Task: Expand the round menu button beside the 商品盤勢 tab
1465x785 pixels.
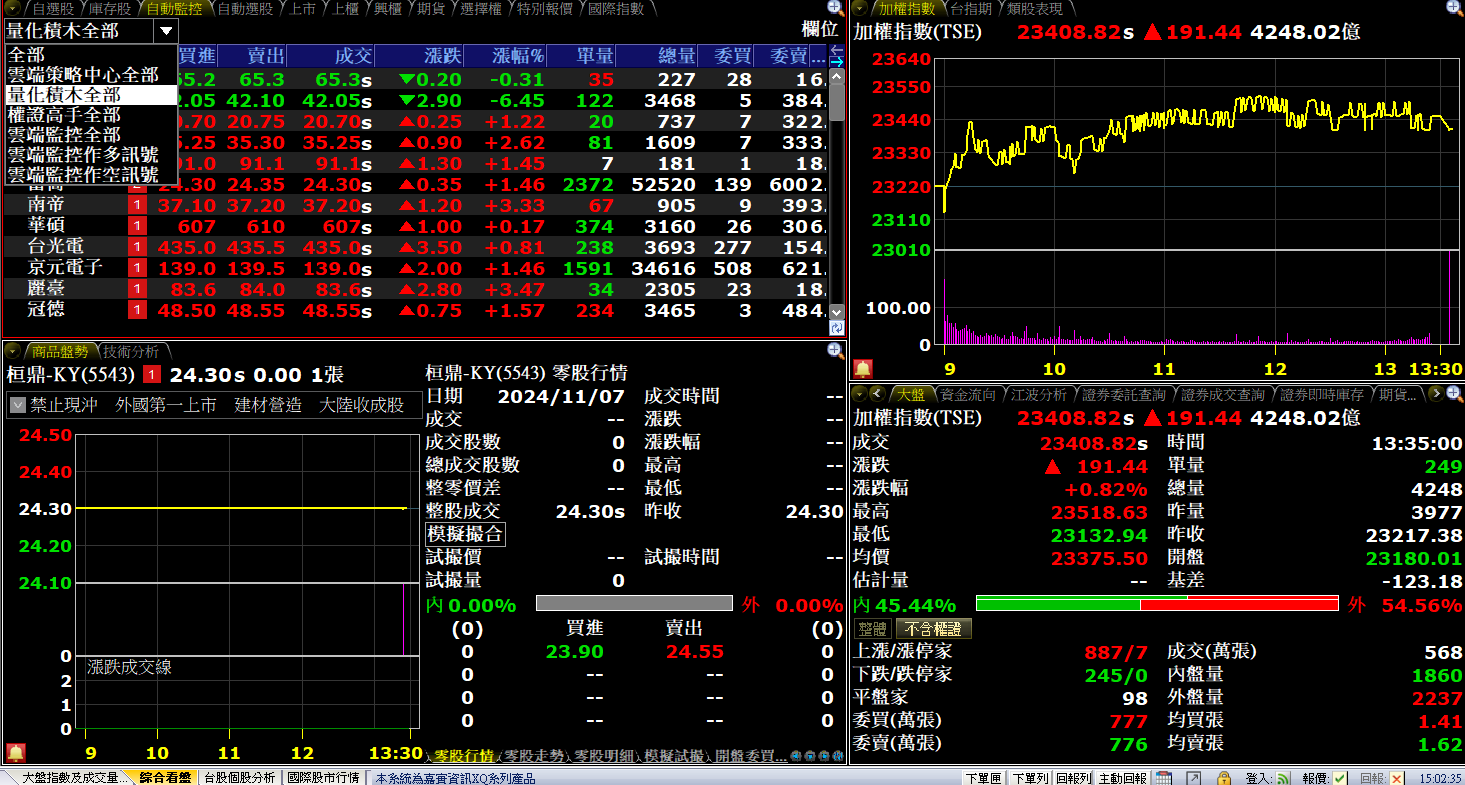Action: 12,351
